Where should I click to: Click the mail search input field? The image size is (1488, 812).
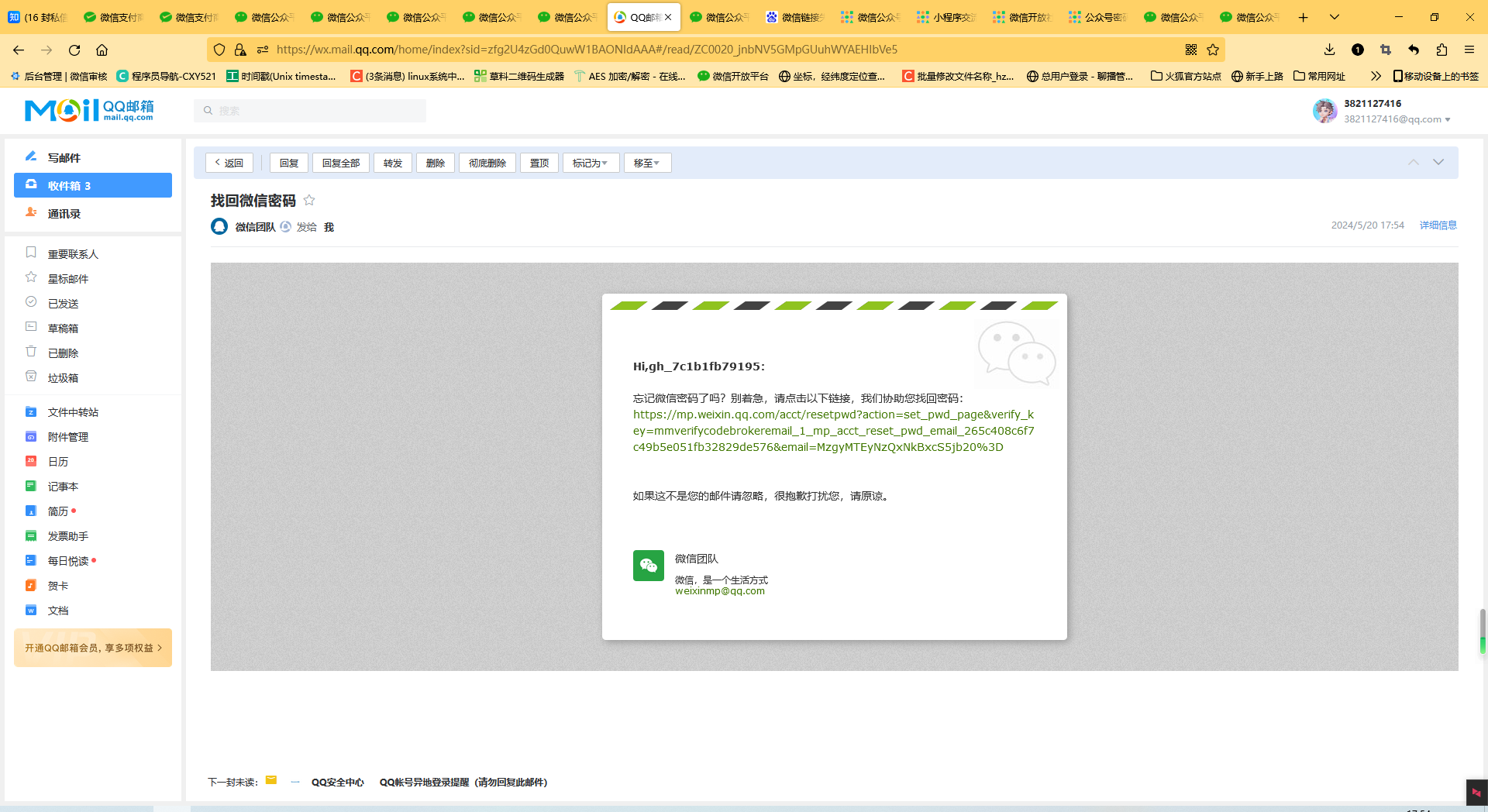click(x=310, y=111)
